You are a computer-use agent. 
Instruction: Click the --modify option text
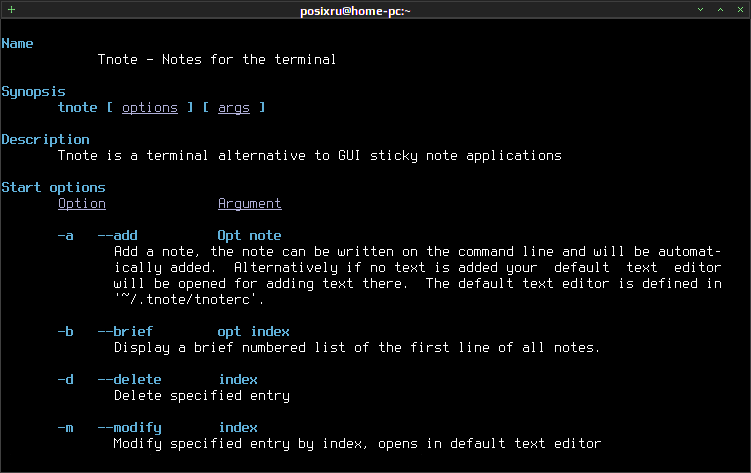[x=129, y=428]
